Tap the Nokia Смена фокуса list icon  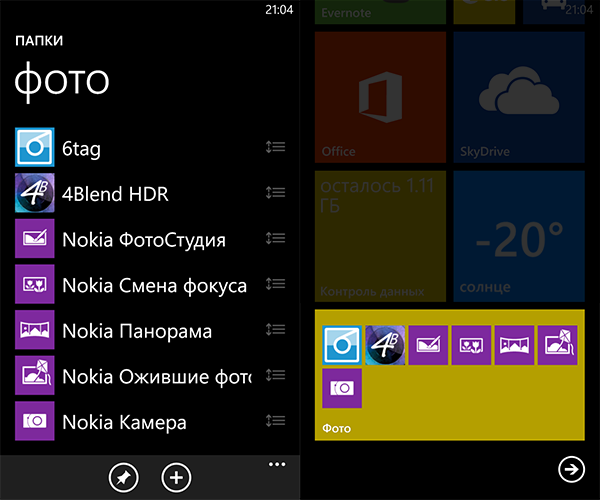coord(34,284)
